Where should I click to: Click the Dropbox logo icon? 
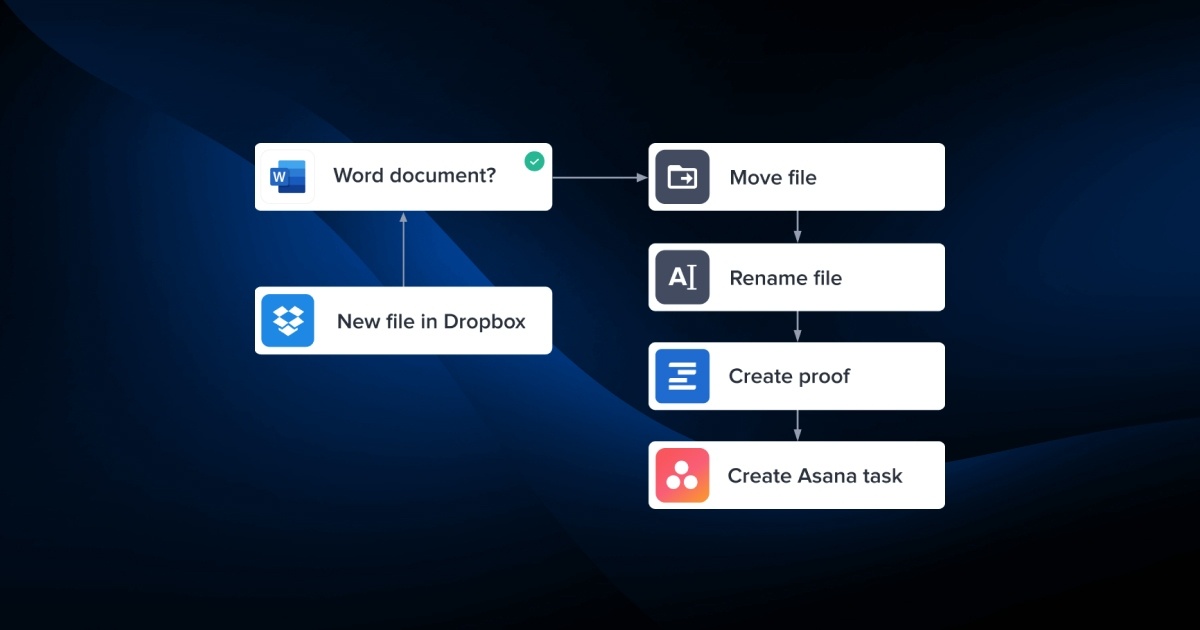click(x=288, y=320)
